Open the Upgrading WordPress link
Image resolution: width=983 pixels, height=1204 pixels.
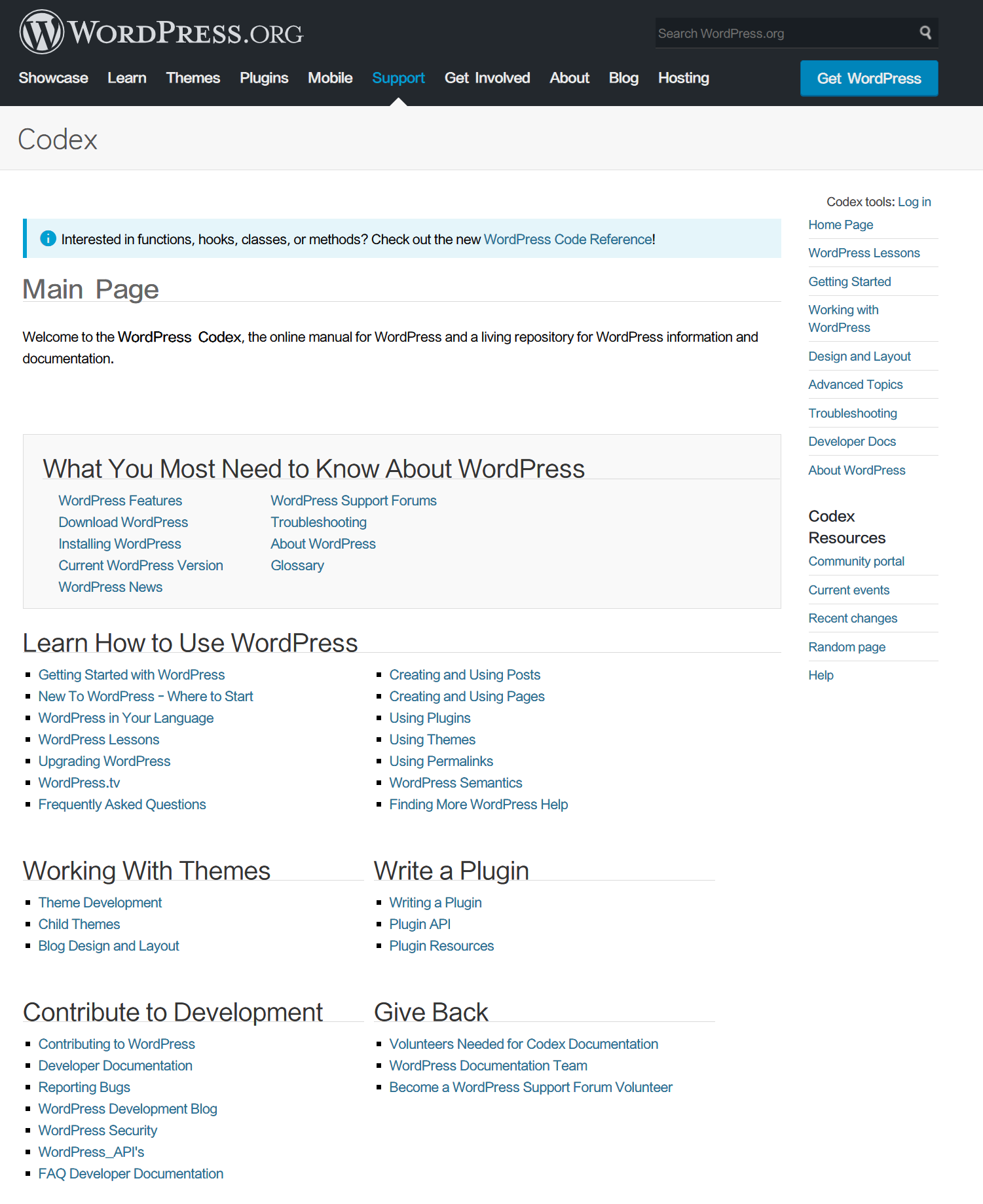pos(104,761)
